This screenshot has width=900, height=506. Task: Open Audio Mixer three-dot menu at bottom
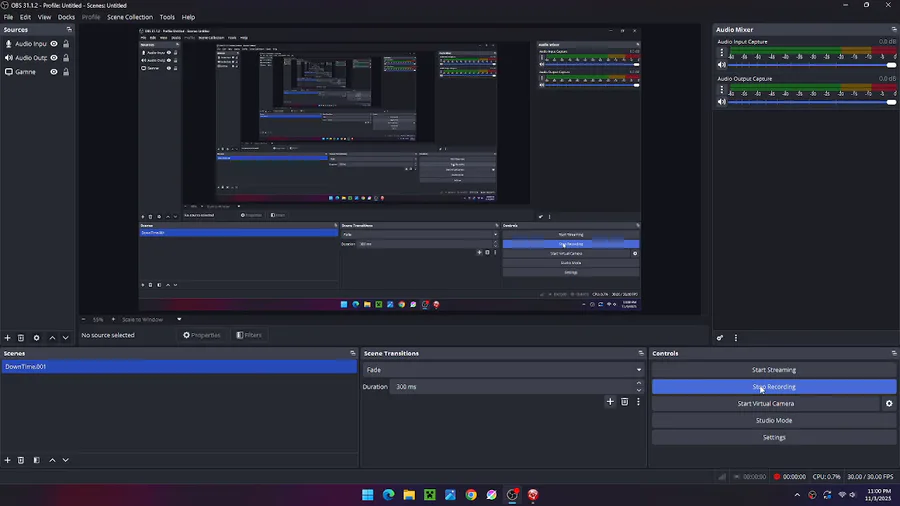[x=736, y=338]
